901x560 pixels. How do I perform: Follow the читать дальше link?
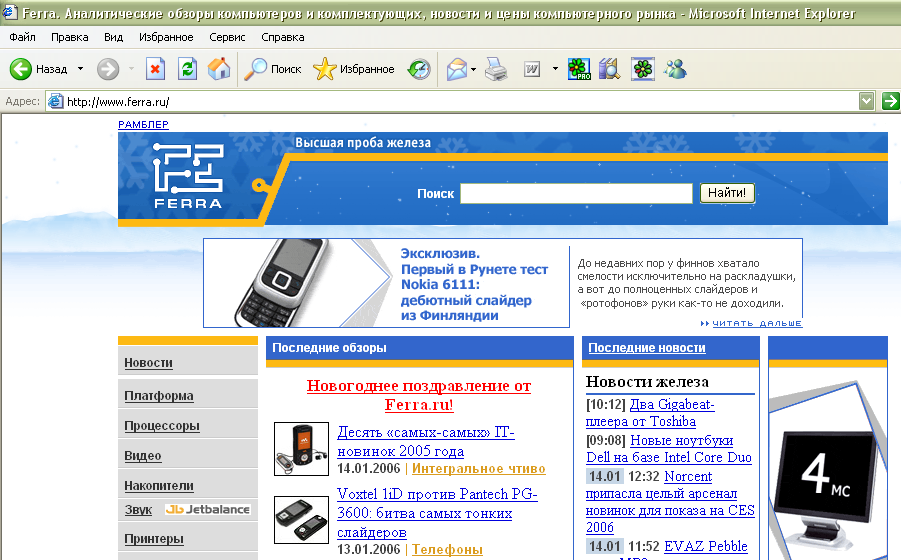click(x=757, y=323)
